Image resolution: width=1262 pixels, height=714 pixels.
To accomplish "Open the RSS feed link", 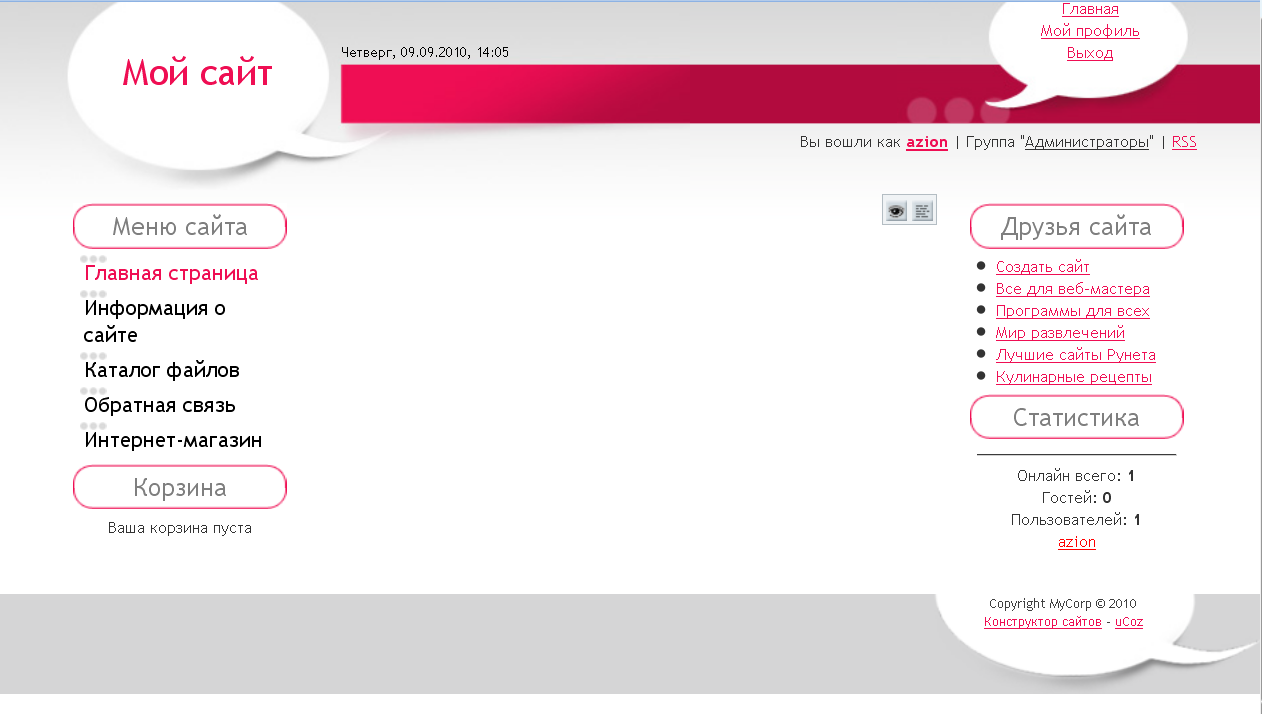I will click(1183, 142).
